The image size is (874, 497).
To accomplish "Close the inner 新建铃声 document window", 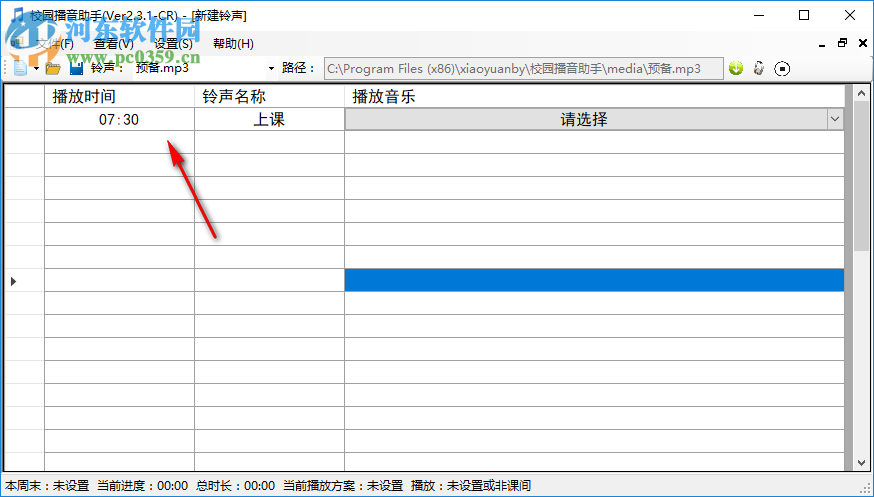I will tap(863, 43).
